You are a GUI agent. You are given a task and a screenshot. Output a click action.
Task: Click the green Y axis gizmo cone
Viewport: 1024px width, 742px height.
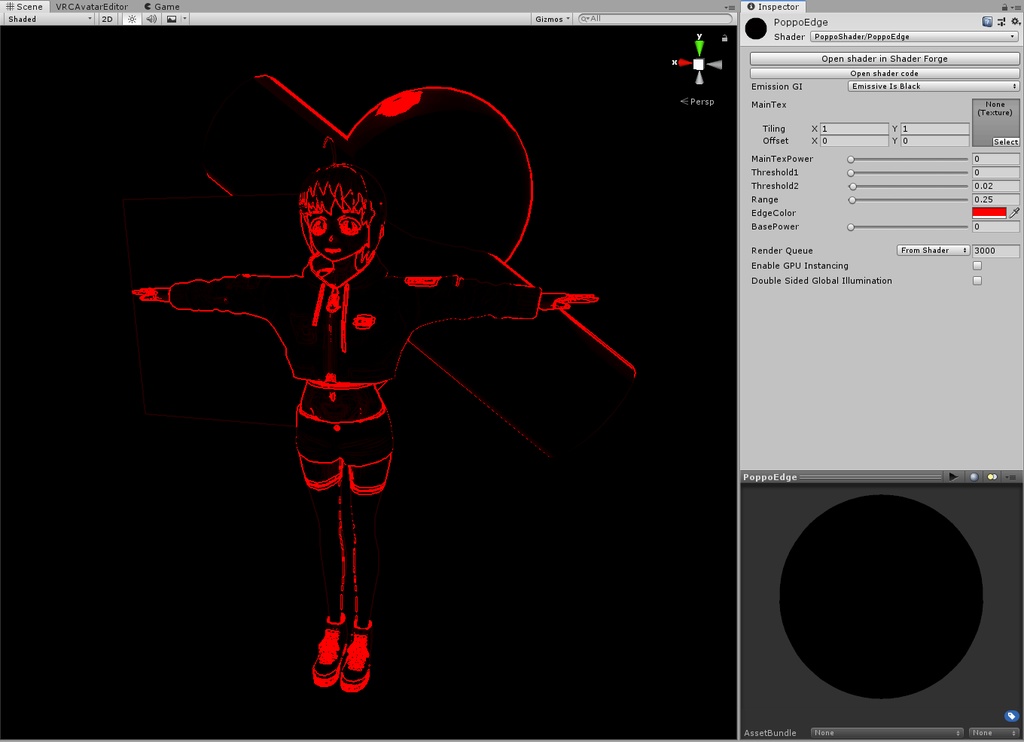[699, 47]
